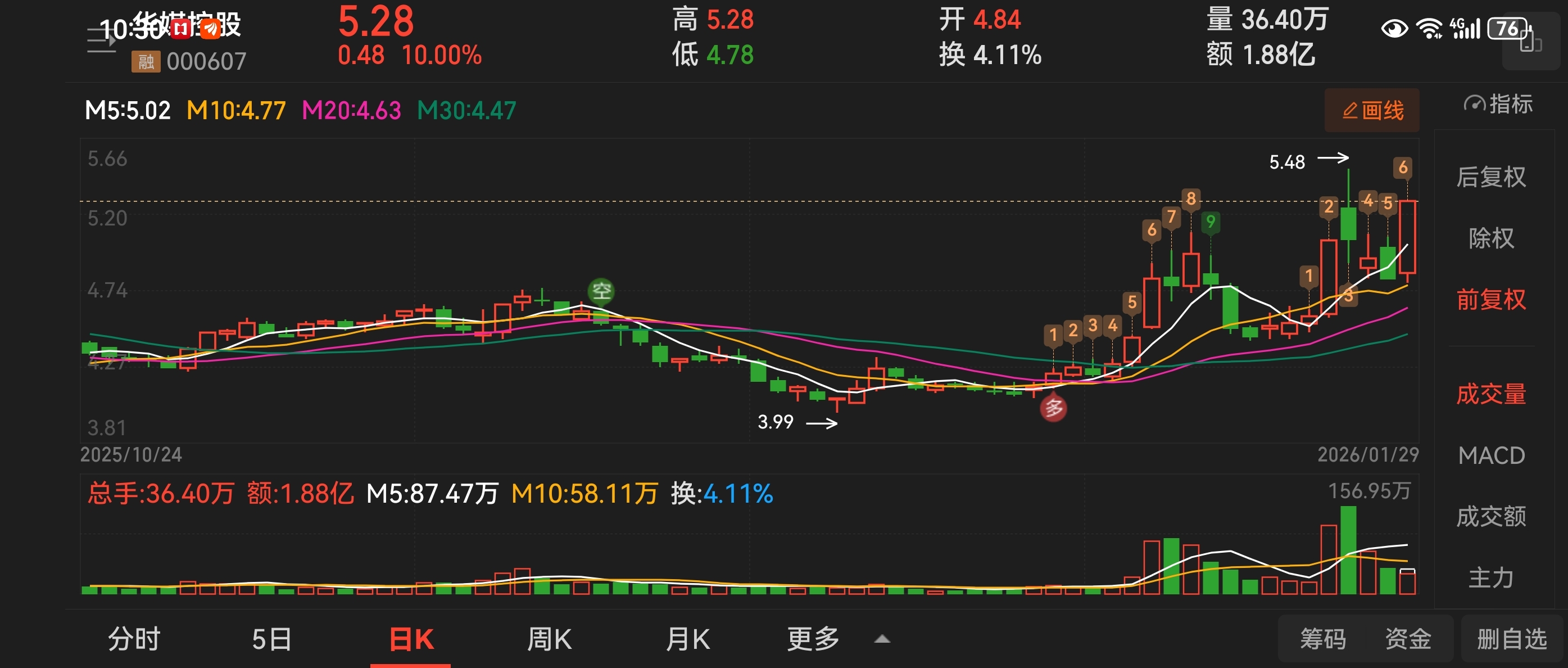Viewport: 1568px width, 668px height.
Task: Expand the 更多 more periods arrow
Action: coord(882,639)
